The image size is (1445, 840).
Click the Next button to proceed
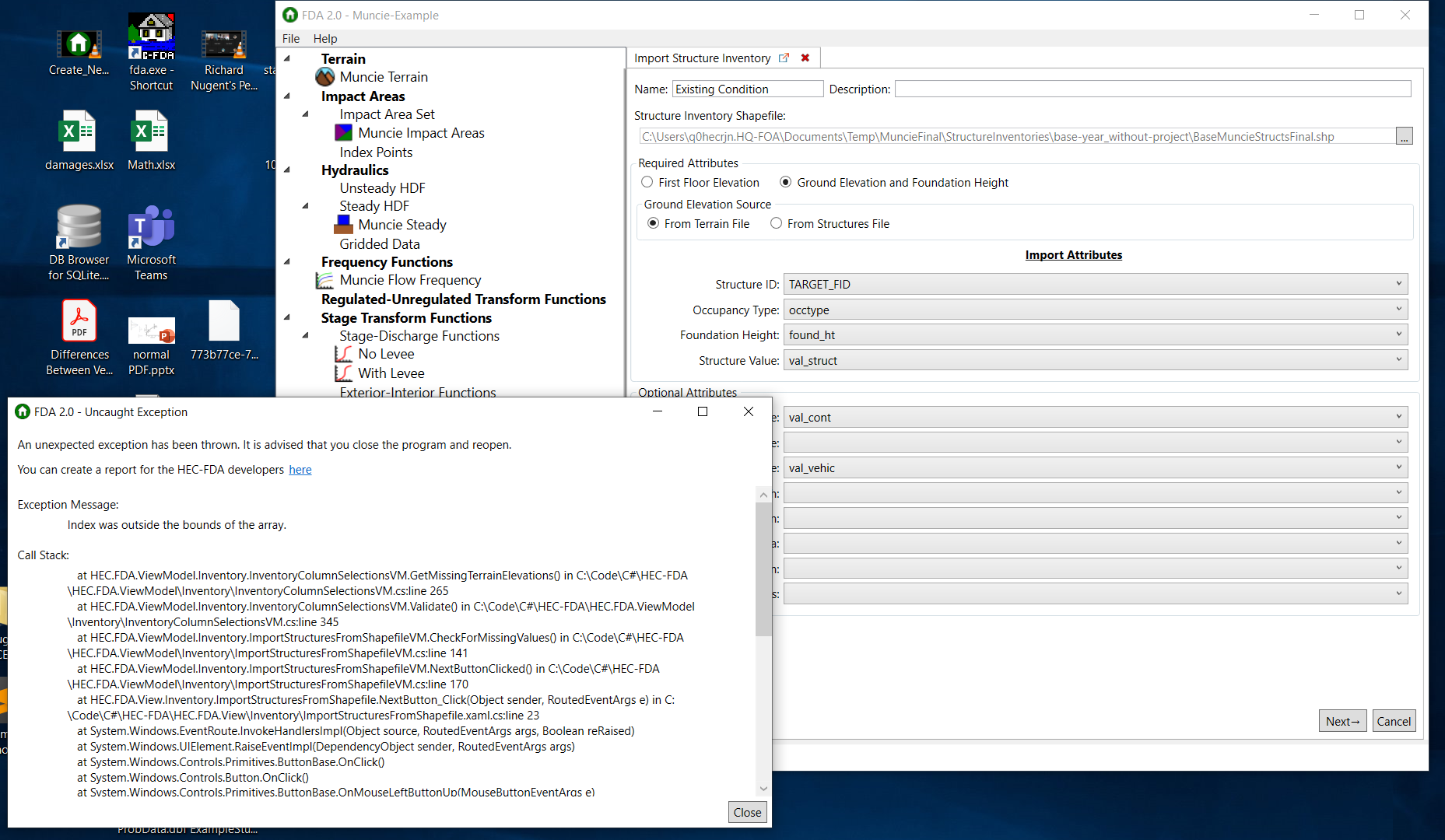tap(1342, 721)
